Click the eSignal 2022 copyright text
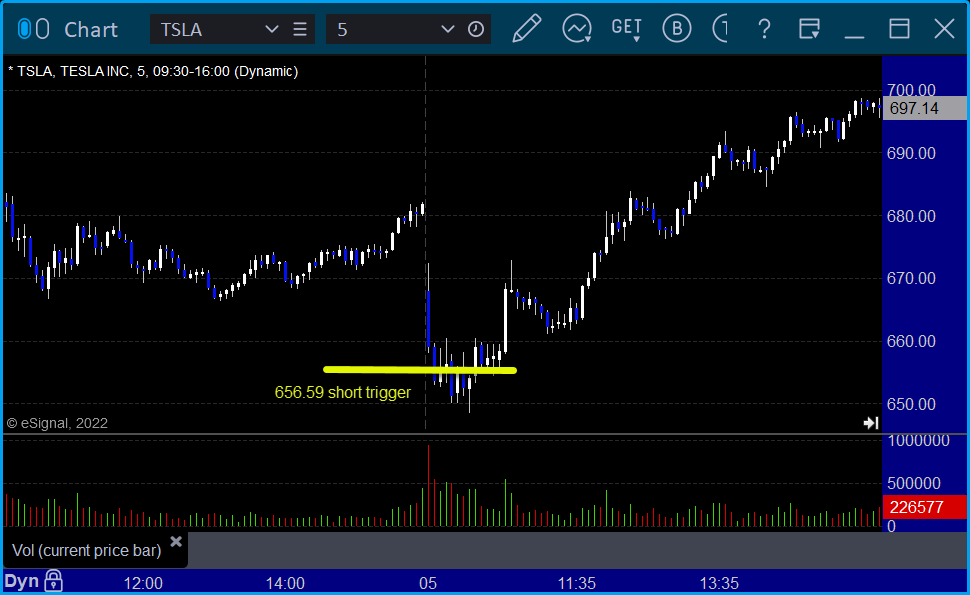 (x=57, y=423)
